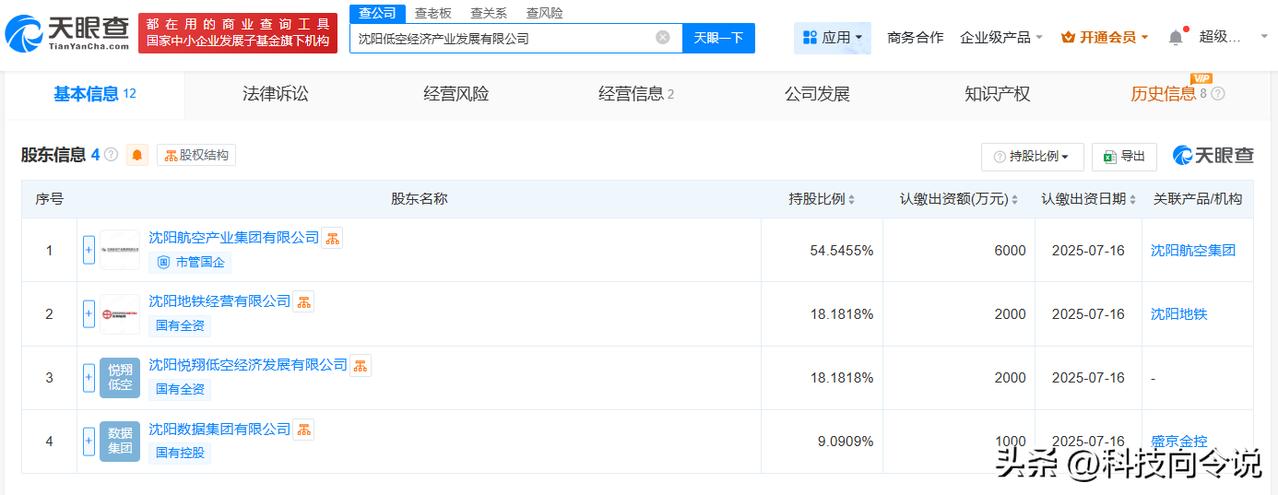Open the TianYanCha logo homepage

pos(68,33)
